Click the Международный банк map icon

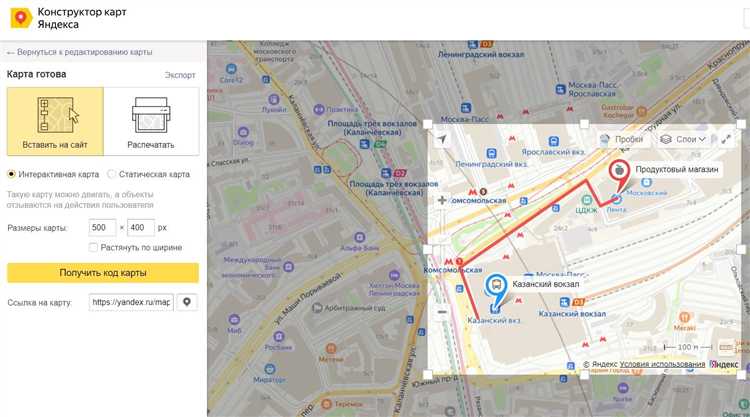click(288, 267)
